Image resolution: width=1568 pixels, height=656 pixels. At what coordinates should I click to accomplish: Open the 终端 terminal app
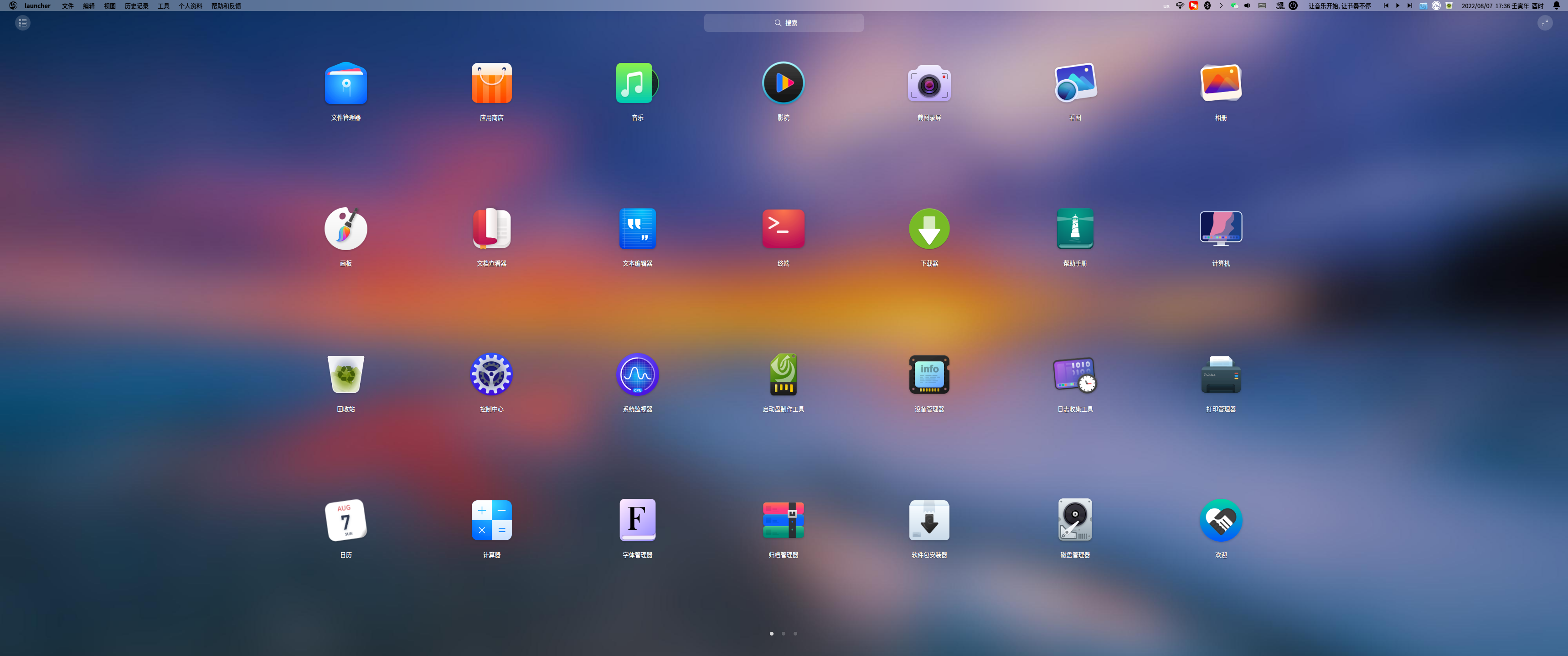(783, 230)
